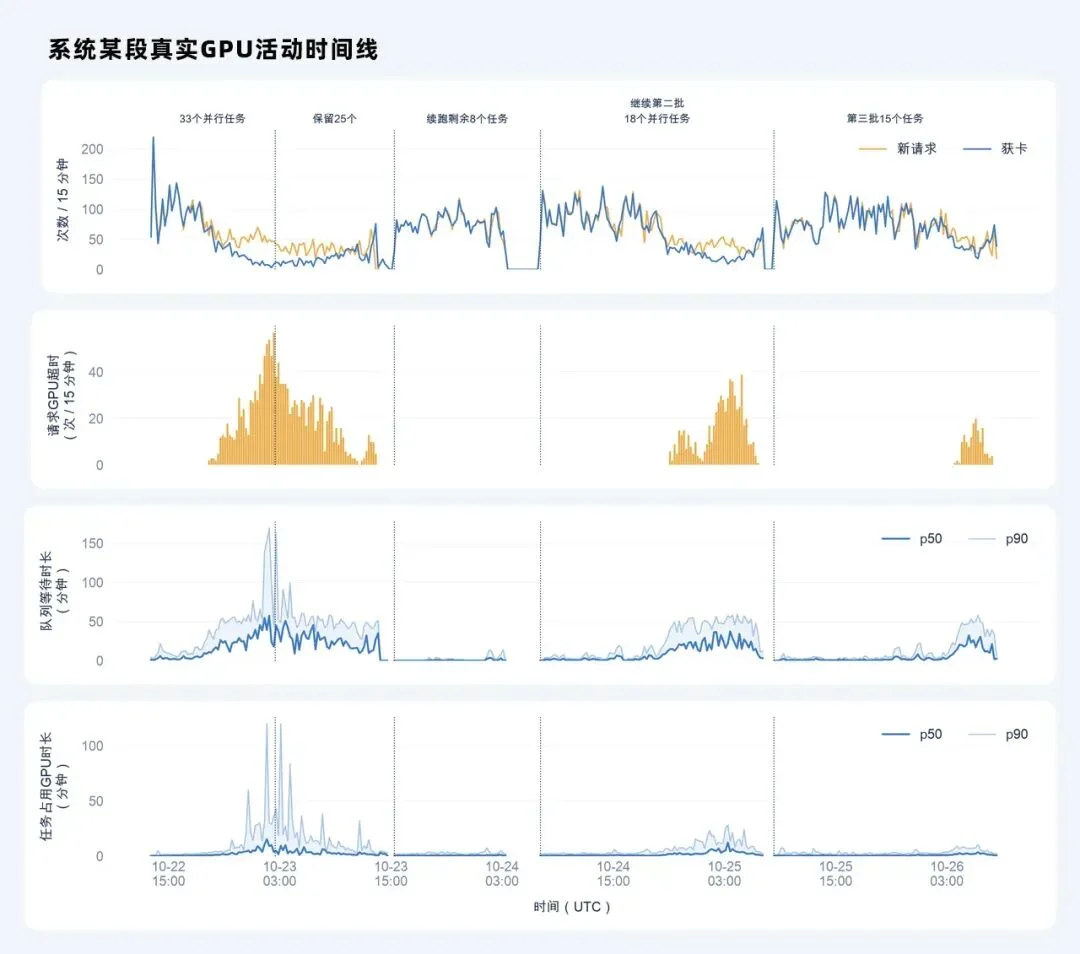Click the 100 tick on the 任务占用GPU时长 axis
The width and height of the screenshot is (1080, 954).
92,746
